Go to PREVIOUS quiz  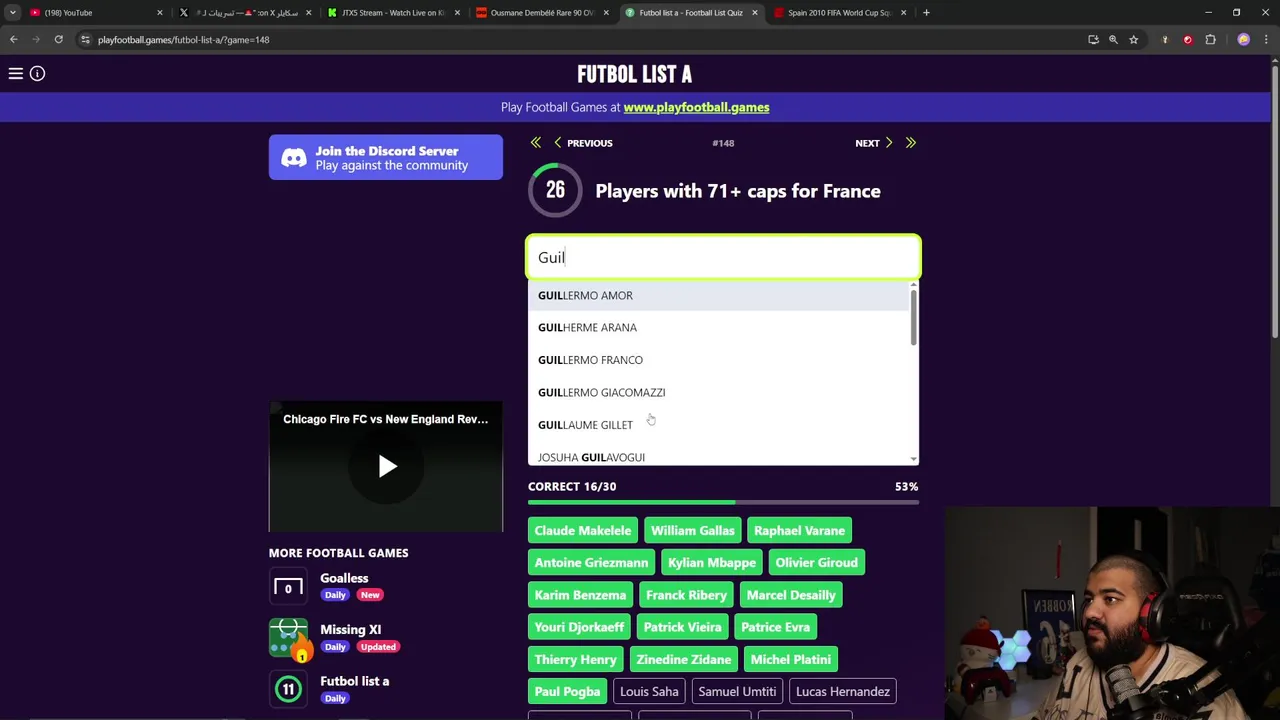coord(583,143)
